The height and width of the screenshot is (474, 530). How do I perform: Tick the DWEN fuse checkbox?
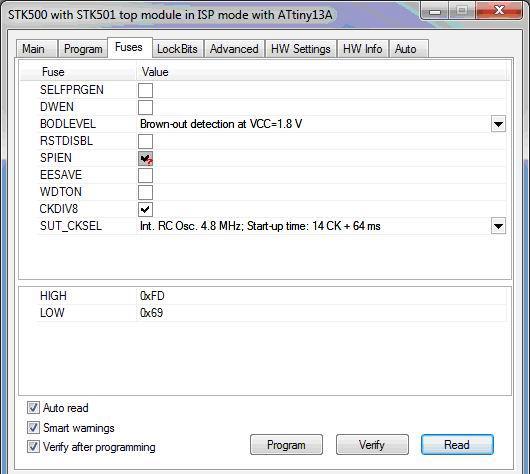pyautogui.click(x=145, y=107)
